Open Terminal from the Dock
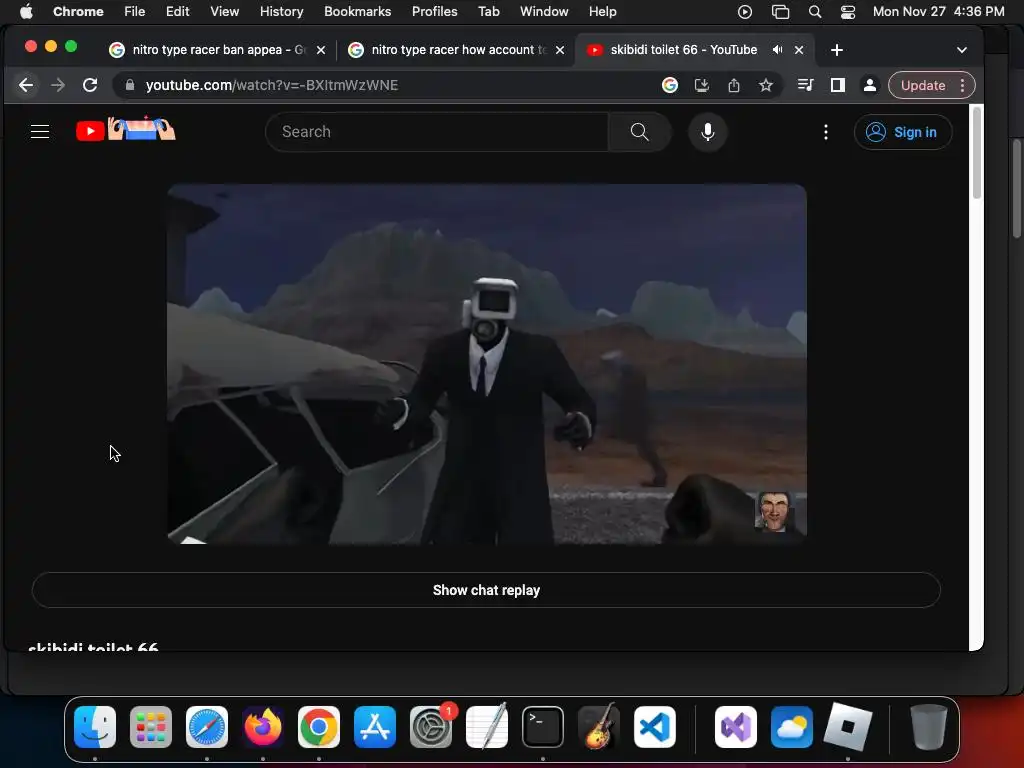The width and height of the screenshot is (1024, 768). tap(543, 727)
